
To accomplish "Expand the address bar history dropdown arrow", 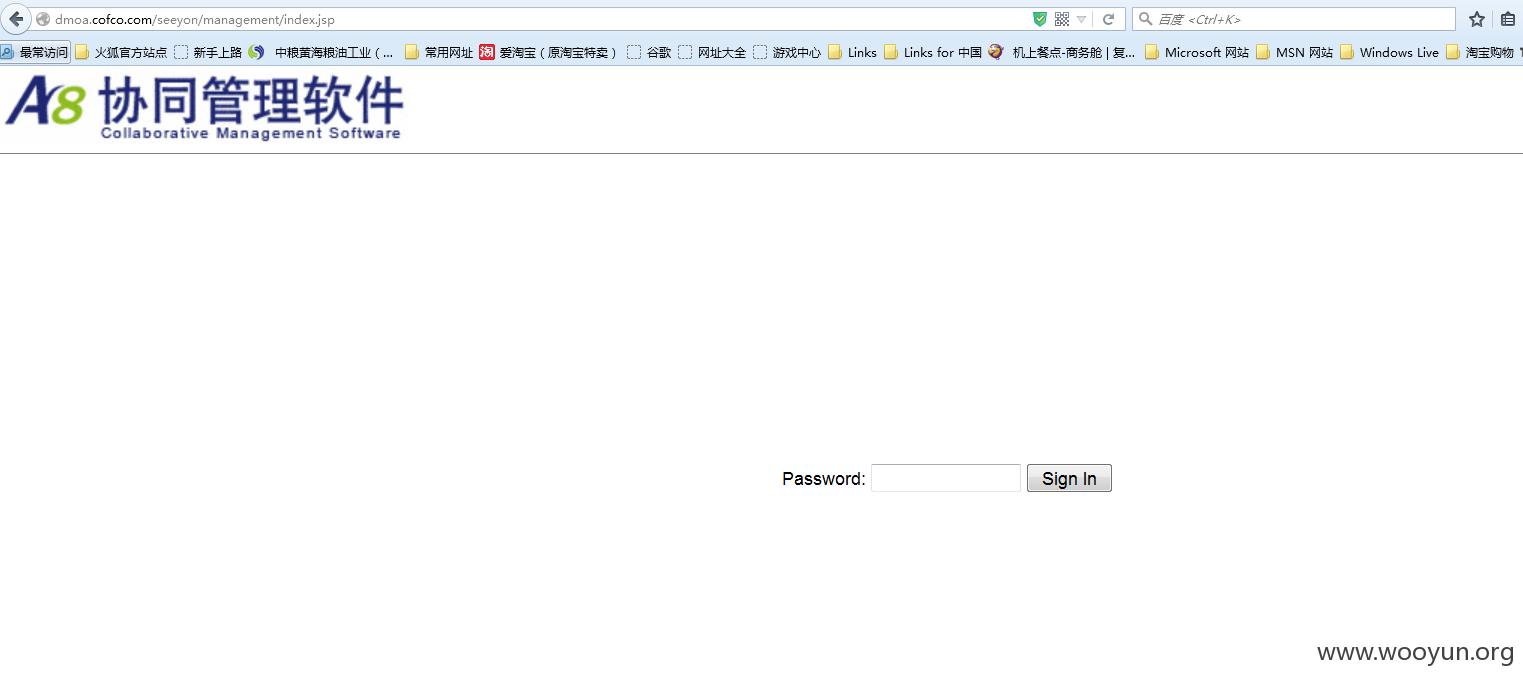I will 1081,20.
